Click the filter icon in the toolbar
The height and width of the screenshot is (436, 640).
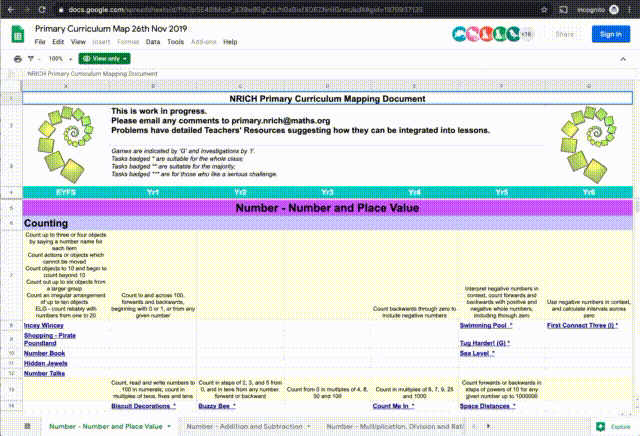pyautogui.click(x=32, y=59)
